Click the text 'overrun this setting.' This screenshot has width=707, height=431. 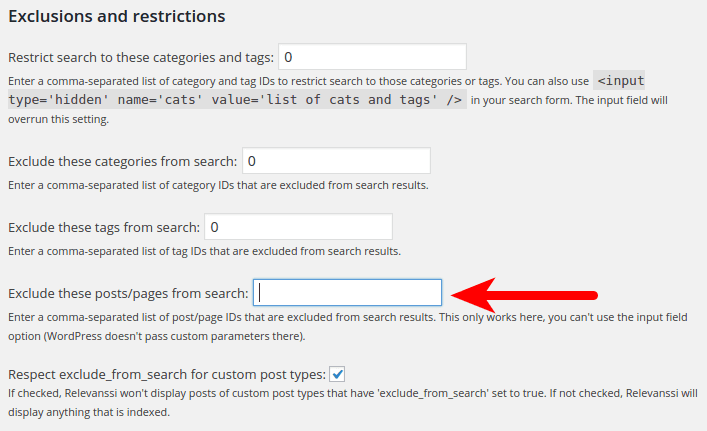pos(59,119)
